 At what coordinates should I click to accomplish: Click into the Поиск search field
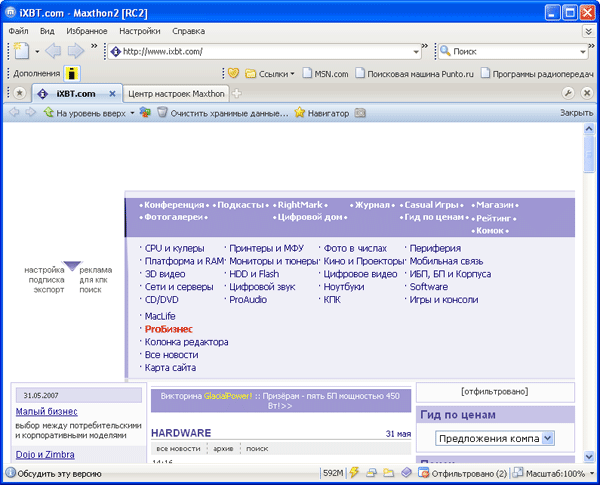point(515,51)
